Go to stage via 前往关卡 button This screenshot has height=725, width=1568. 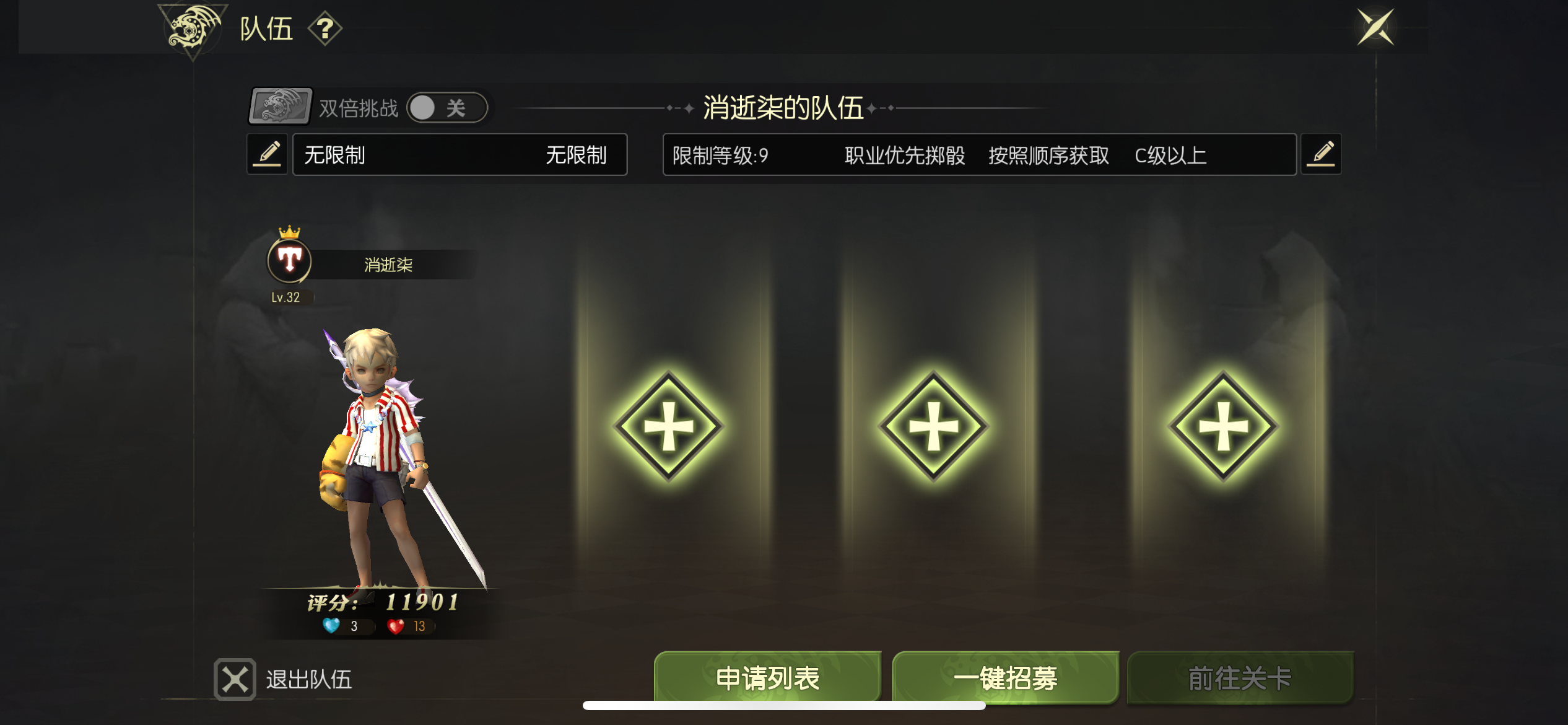click(1240, 678)
